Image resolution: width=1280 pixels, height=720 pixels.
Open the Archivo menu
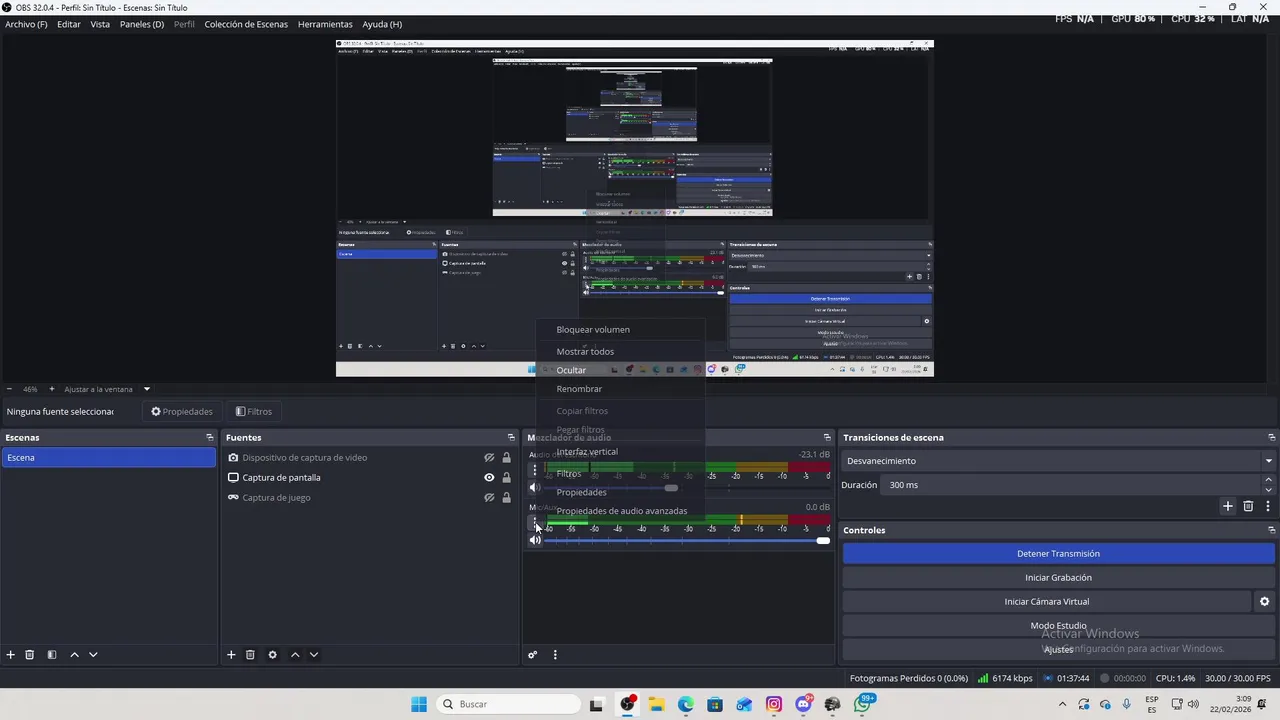pyautogui.click(x=26, y=24)
